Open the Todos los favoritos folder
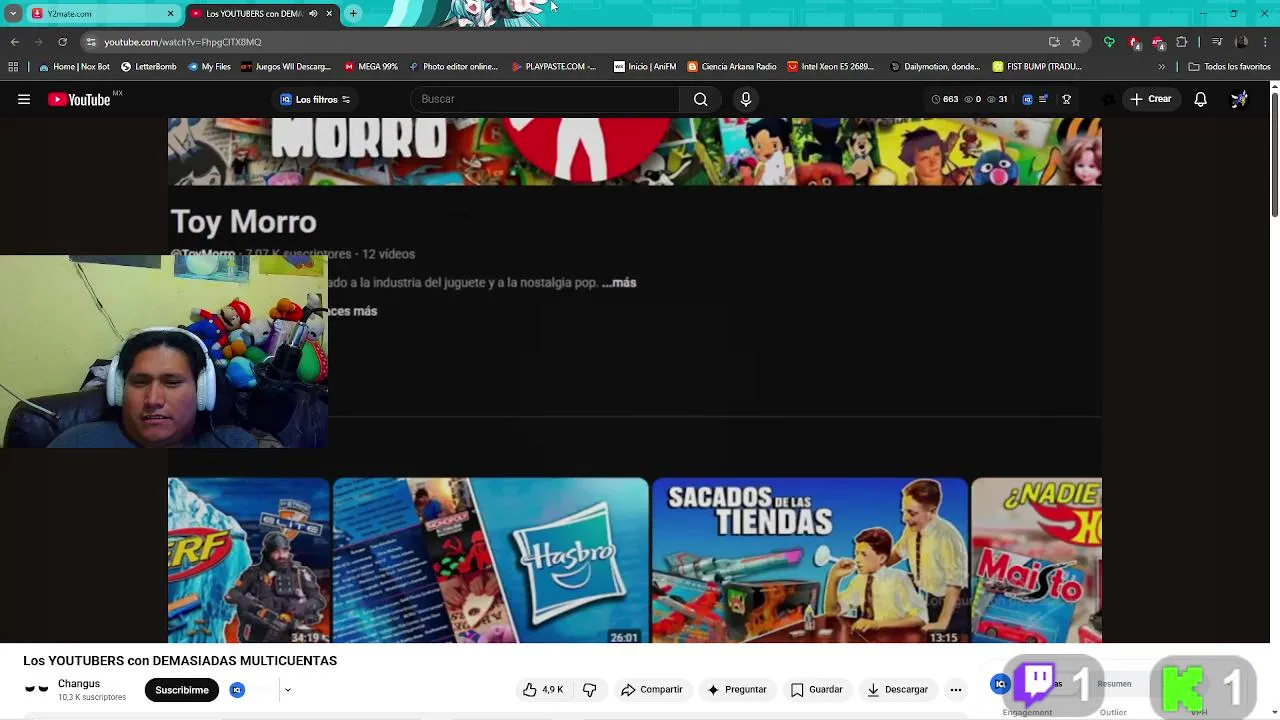Viewport: 1280px width, 720px height. [x=1229, y=67]
